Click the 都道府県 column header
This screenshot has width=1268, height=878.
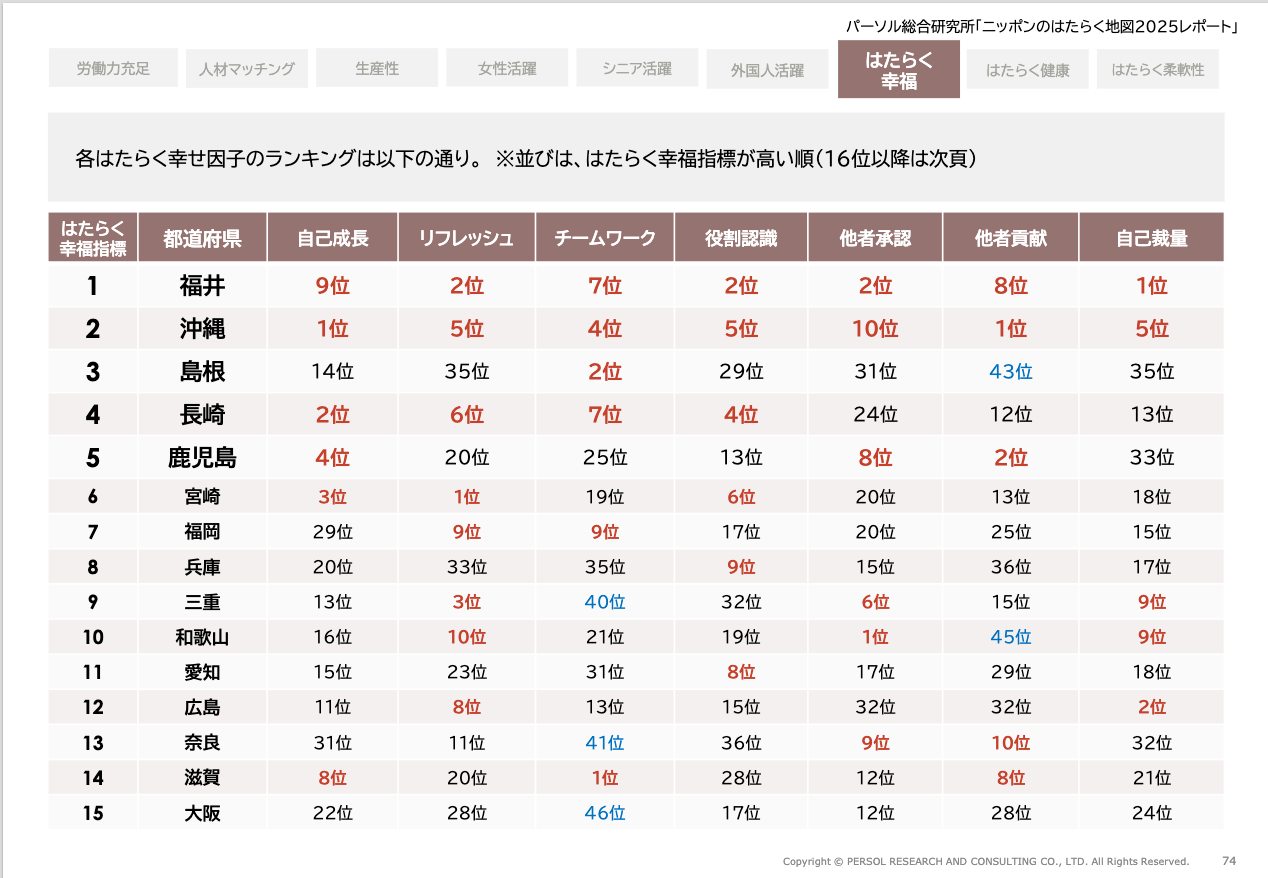pyautogui.click(x=202, y=238)
